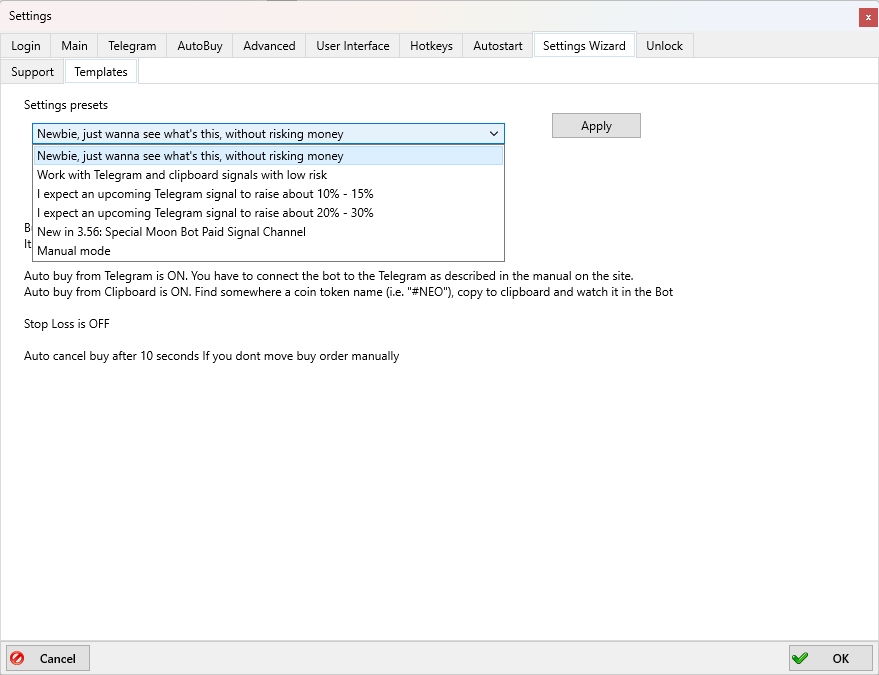The width and height of the screenshot is (879, 675).
Task: Switch to the Main tab
Action: pos(74,46)
